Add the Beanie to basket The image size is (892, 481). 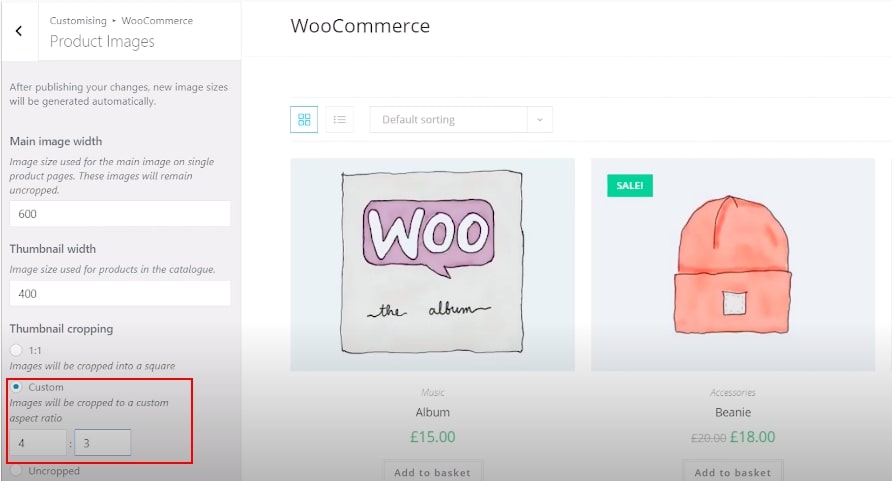coord(733,472)
